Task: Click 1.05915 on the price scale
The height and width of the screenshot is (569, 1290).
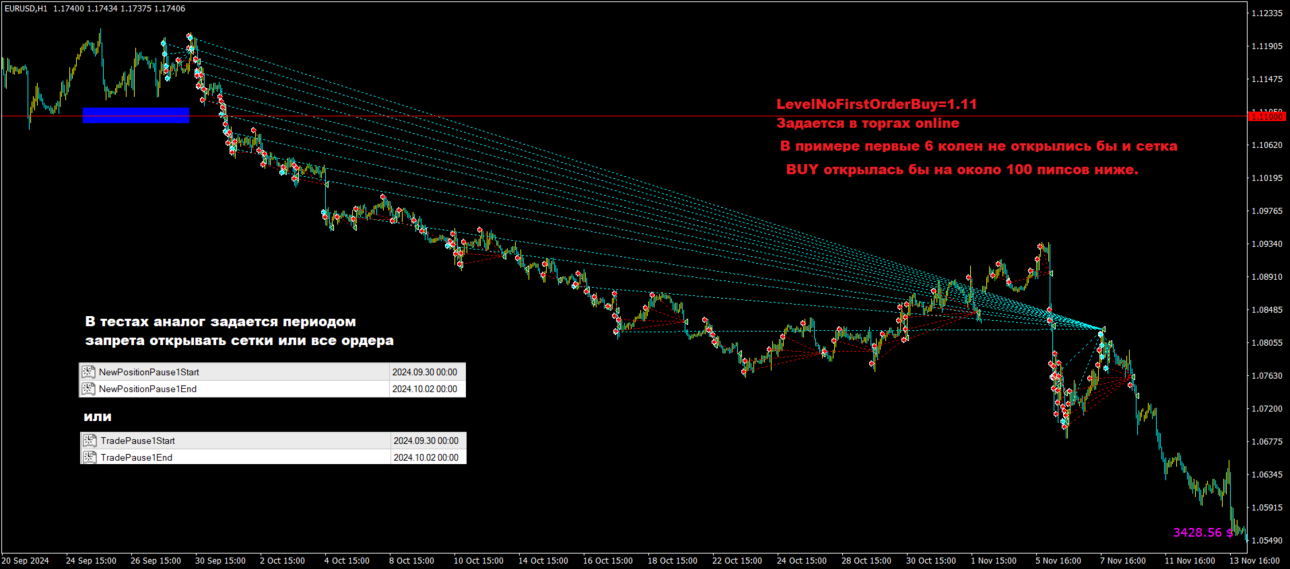Action: tap(1267, 508)
